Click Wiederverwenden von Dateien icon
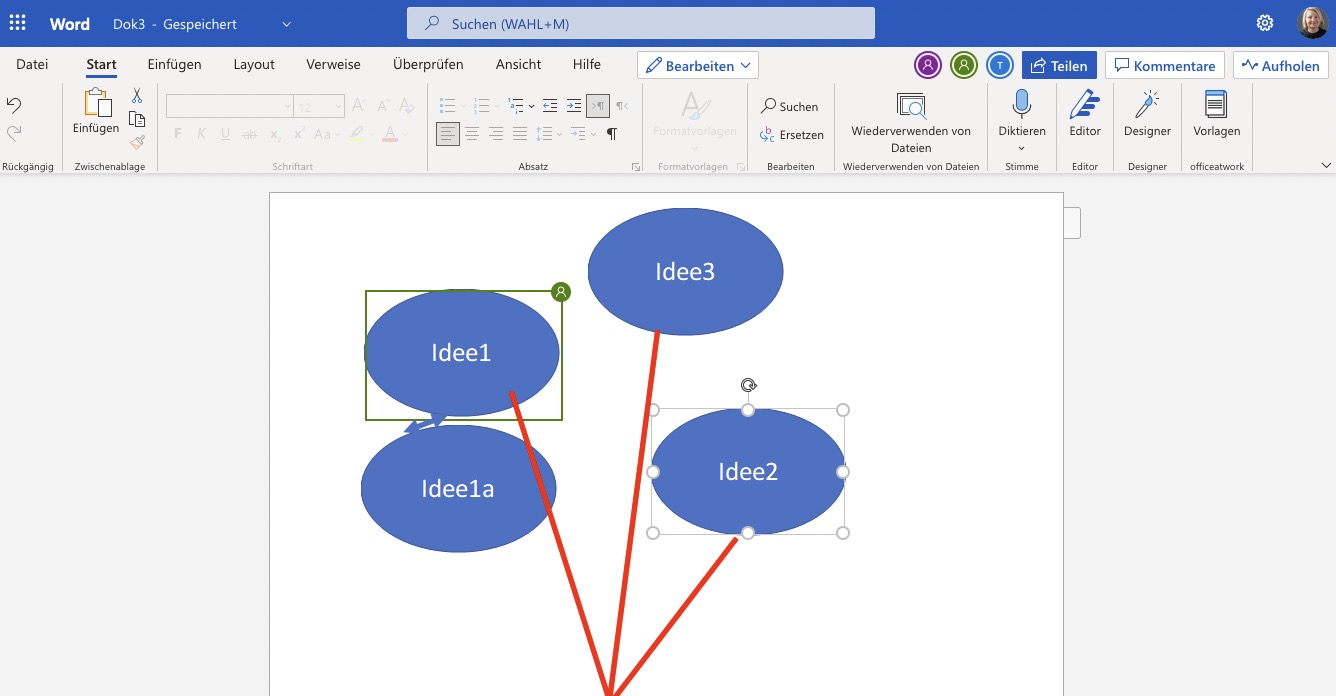Screen dimensions: 1336x696 [911, 105]
